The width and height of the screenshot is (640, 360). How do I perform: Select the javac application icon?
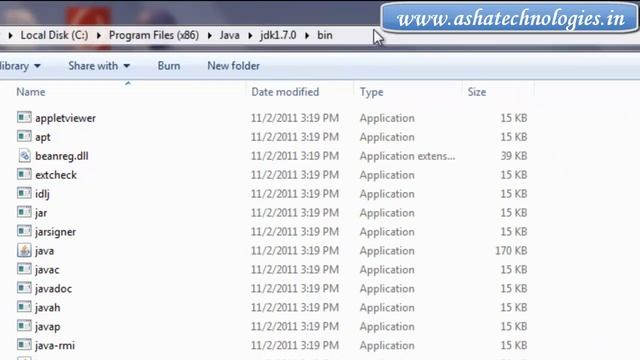click(x=24, y=269)
